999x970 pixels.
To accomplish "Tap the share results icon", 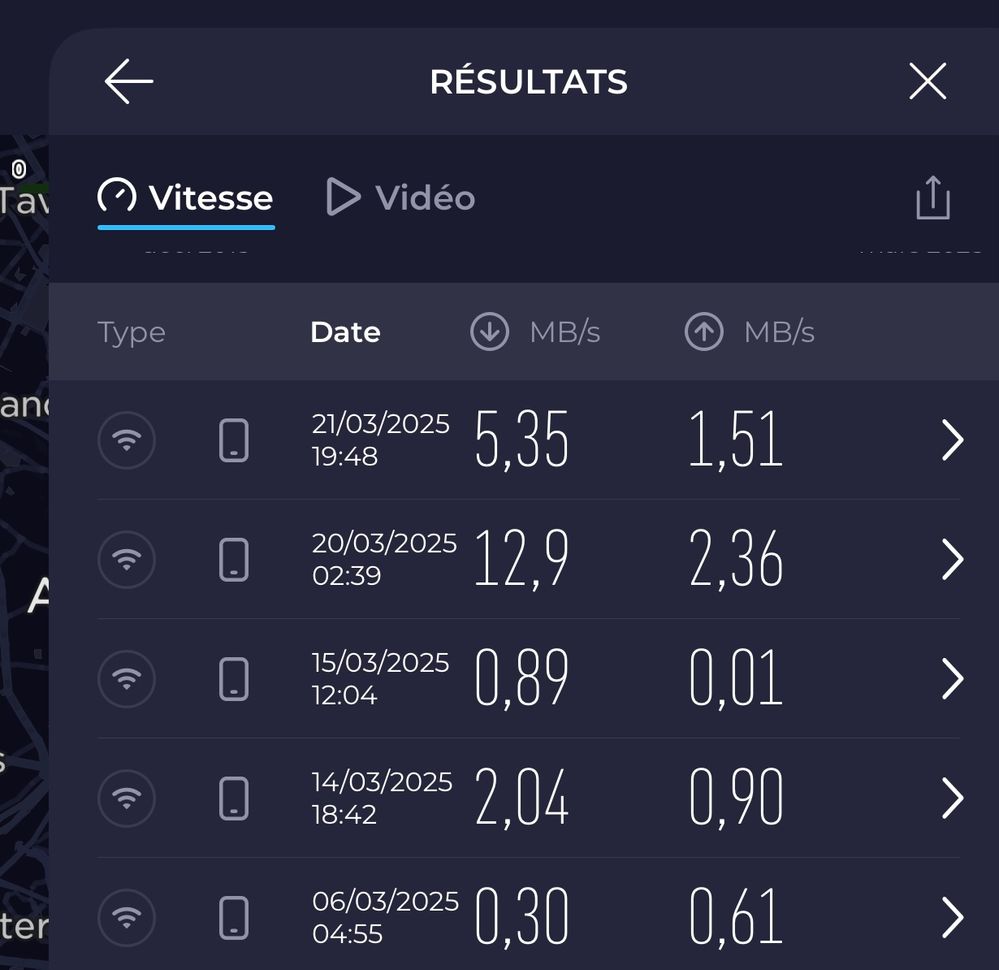I will point(932,198).
